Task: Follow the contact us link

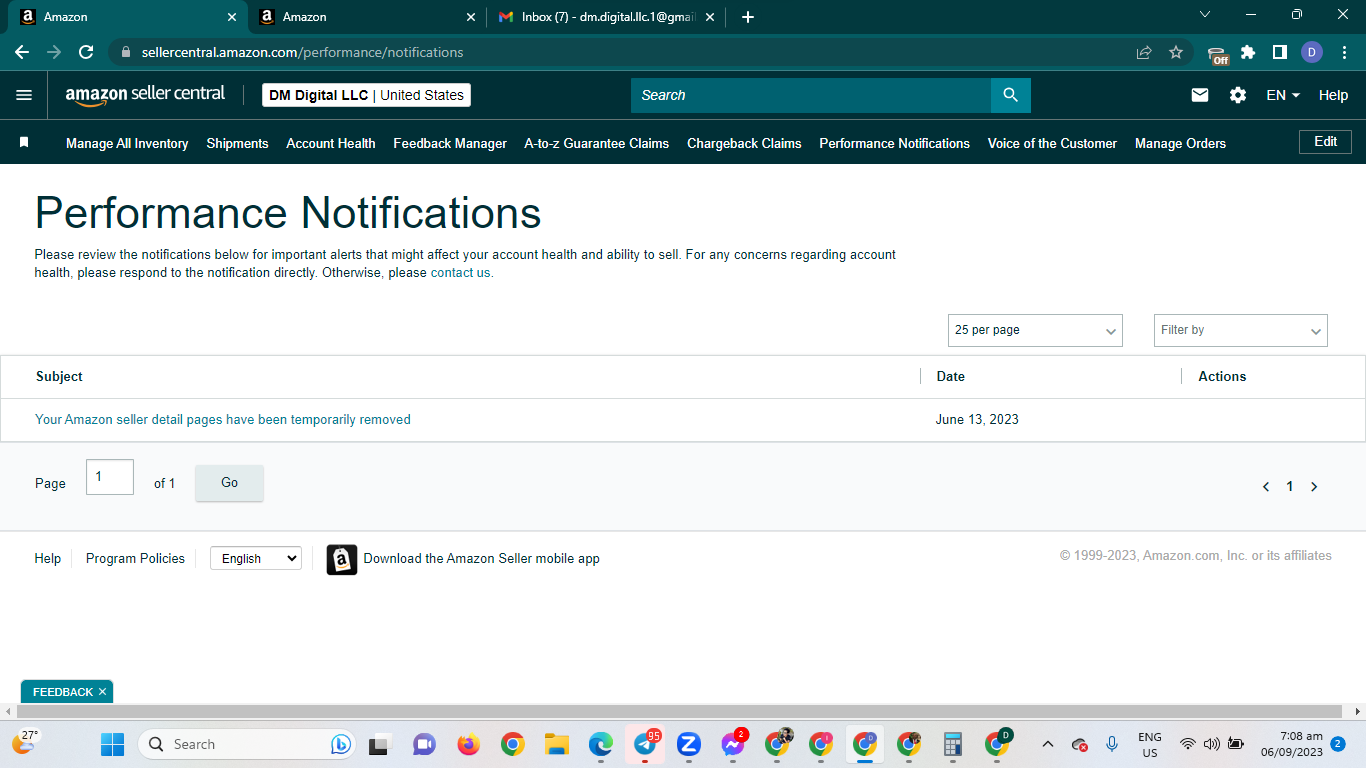Action: click(x=462, y=273)
